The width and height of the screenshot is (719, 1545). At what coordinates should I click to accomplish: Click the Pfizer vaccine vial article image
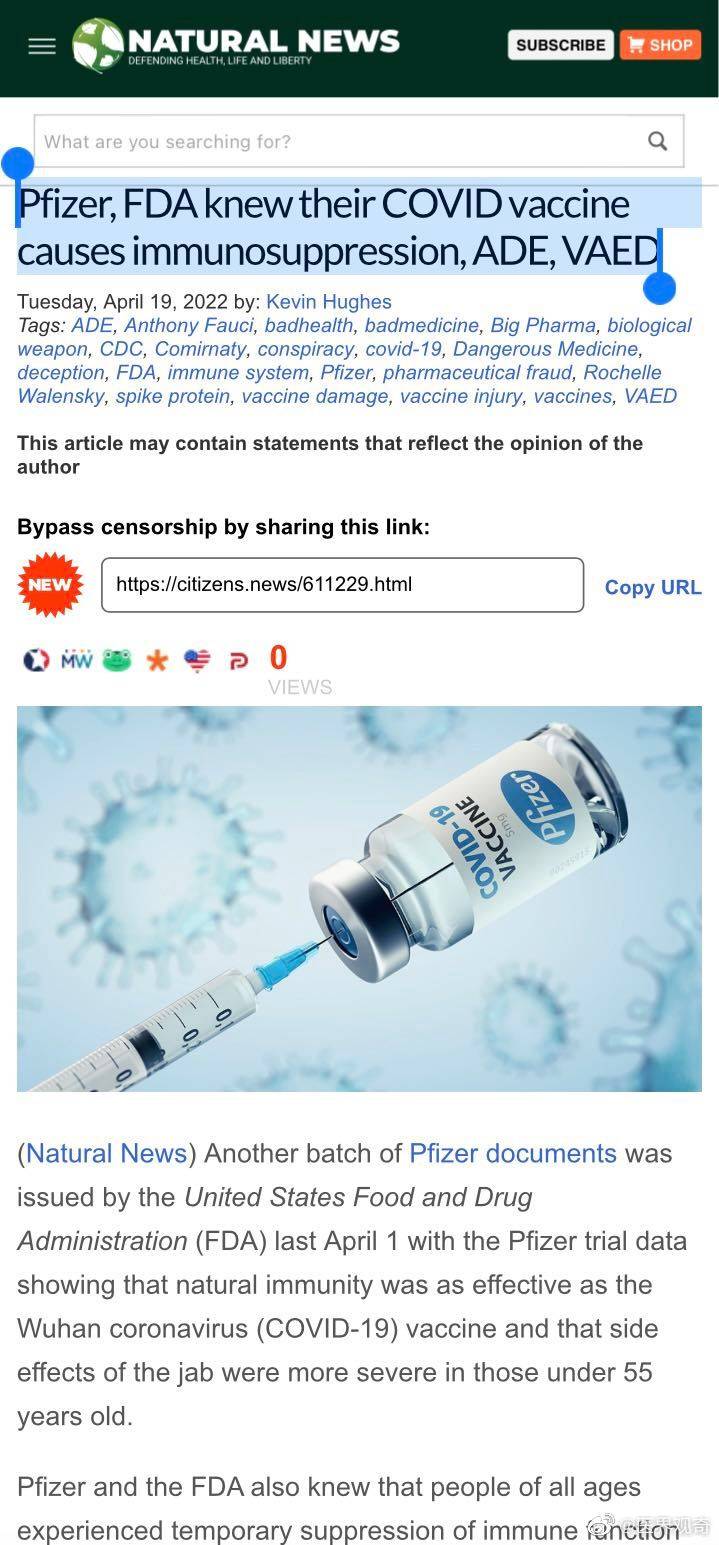click(359, 898)
